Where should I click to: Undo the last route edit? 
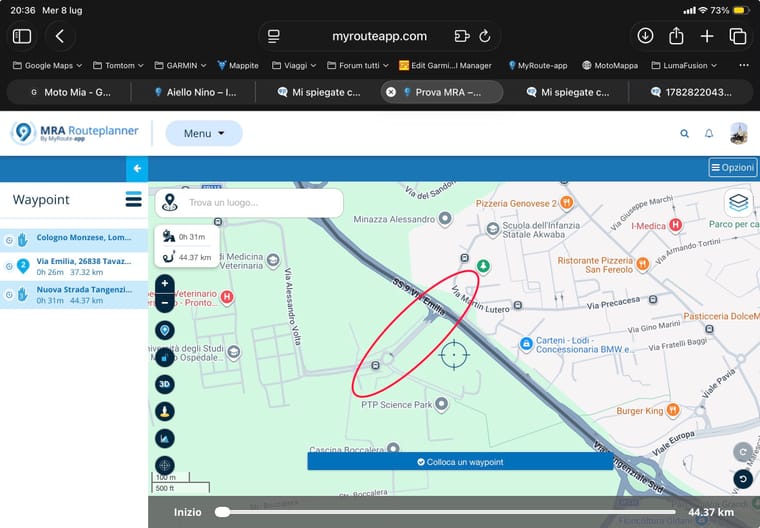coord(743,479)
